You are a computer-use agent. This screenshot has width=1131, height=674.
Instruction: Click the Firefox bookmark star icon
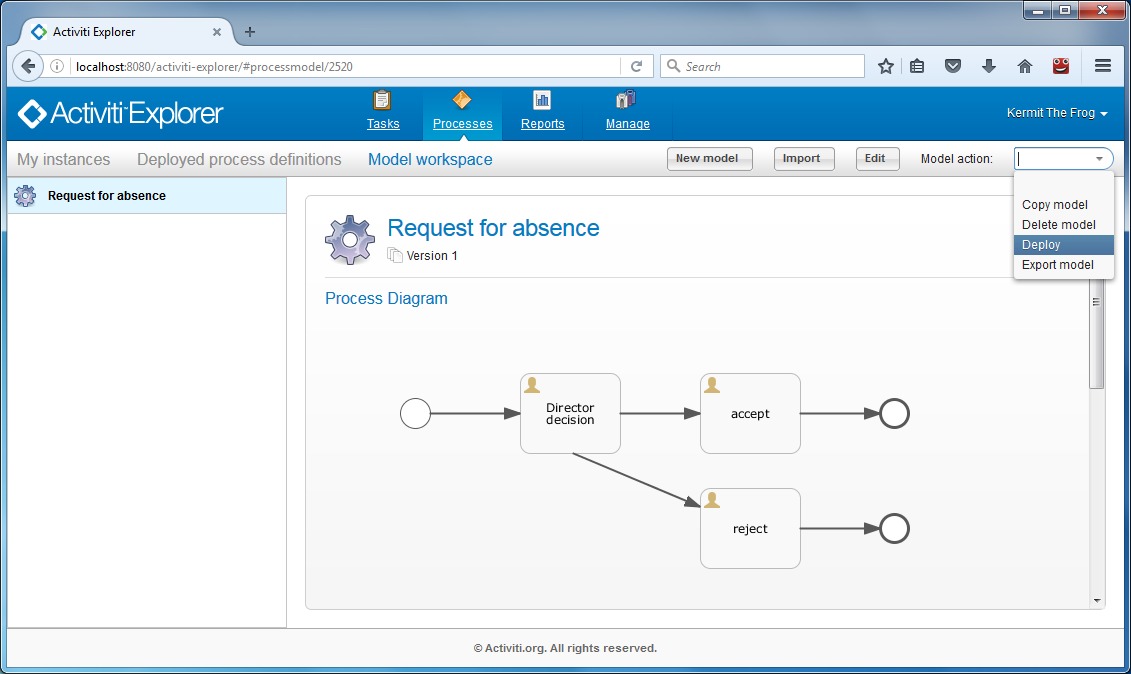click(885, 66)
